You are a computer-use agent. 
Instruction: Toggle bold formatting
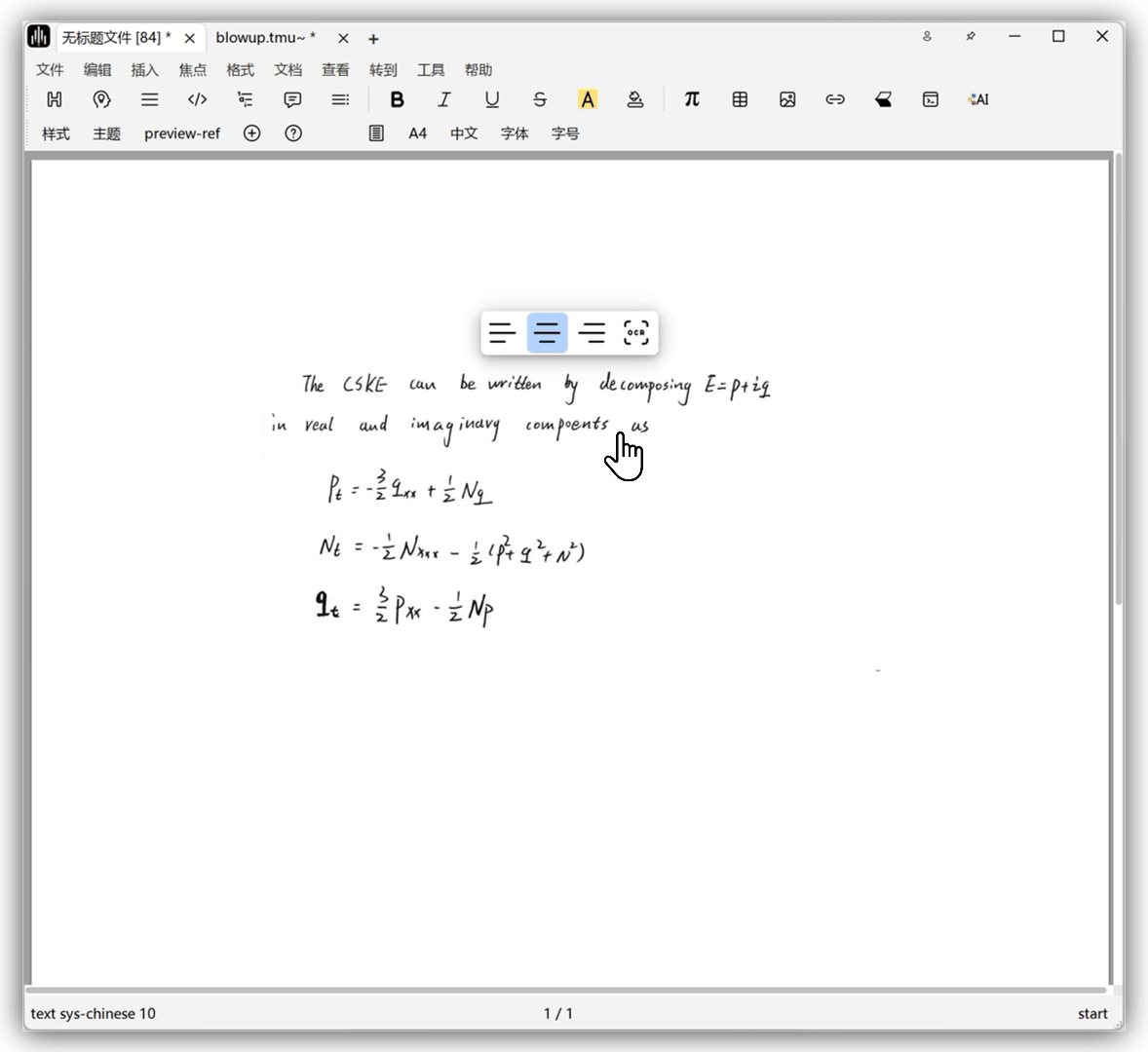[x=397, y=99]
